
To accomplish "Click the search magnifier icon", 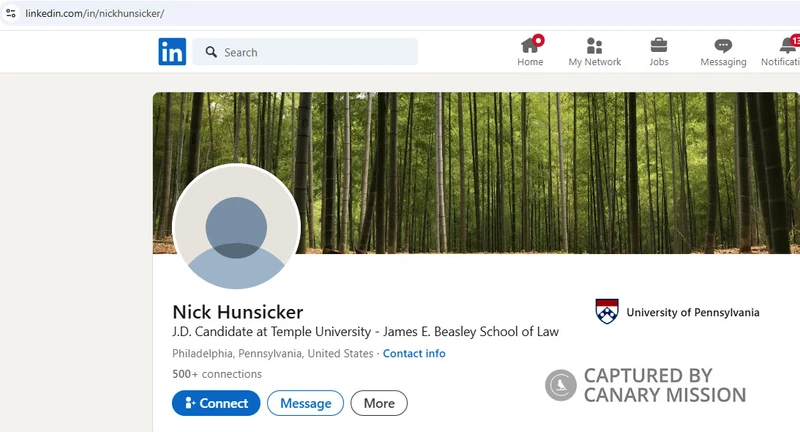I will pos(211,52).
